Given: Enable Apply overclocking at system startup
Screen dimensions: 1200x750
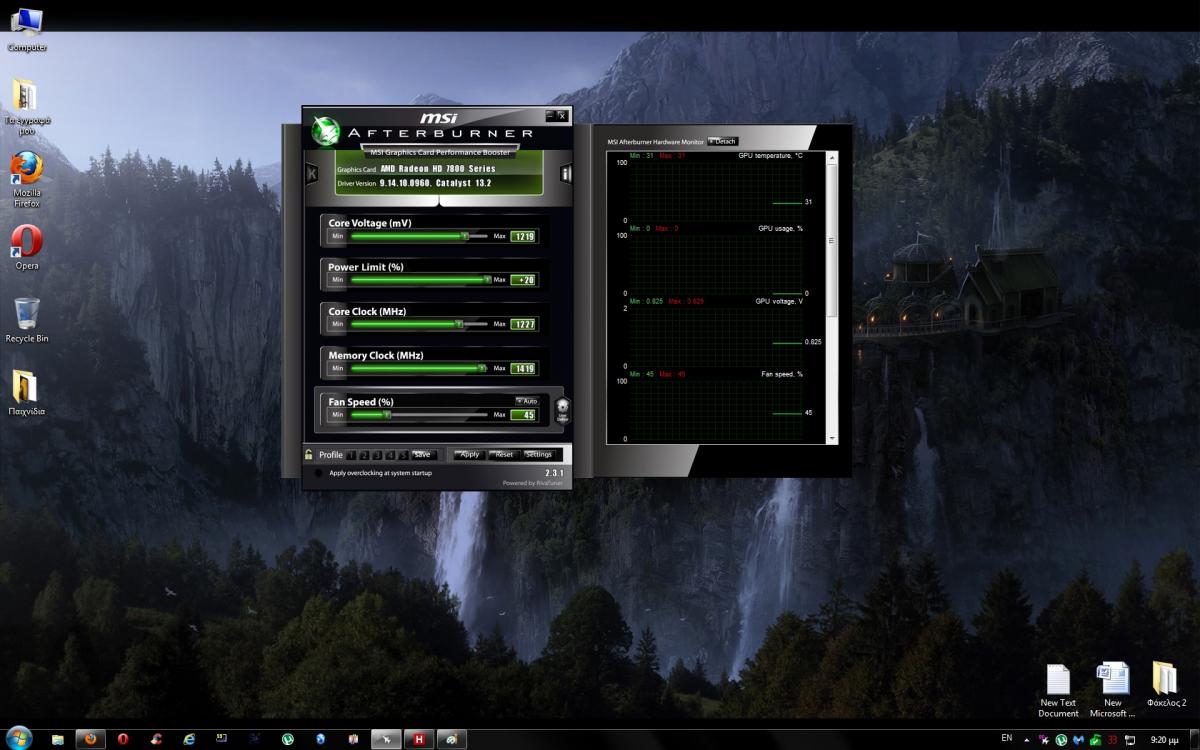Looking at the screenshot, I should coord(319,473).
